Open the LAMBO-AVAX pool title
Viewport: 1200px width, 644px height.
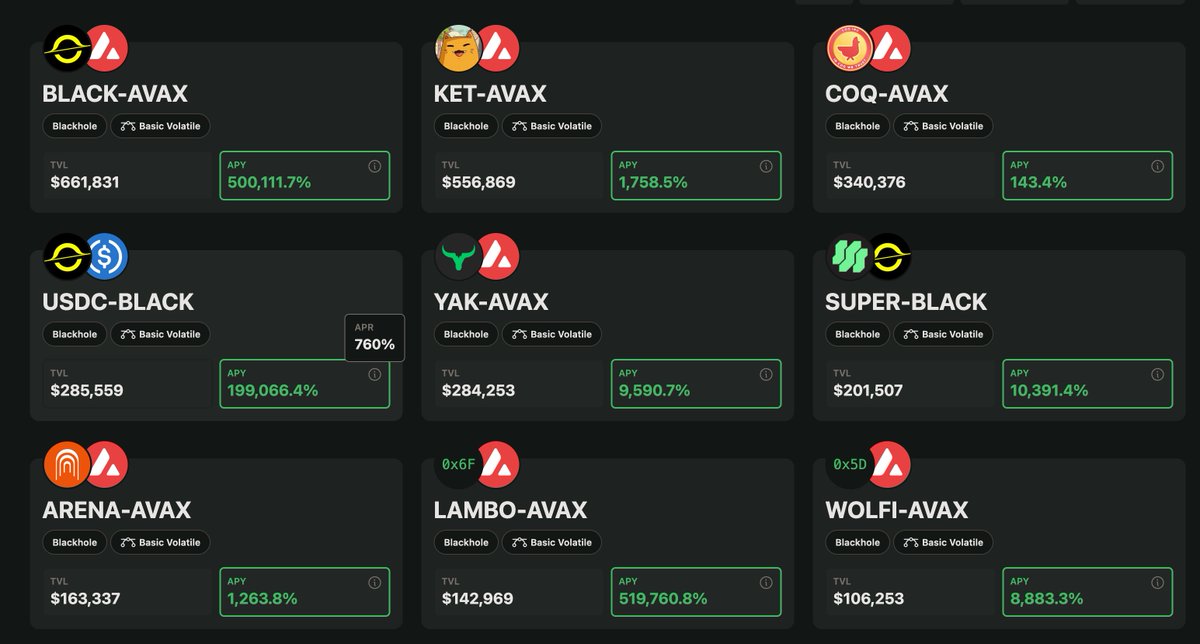[x=510, y=510]
